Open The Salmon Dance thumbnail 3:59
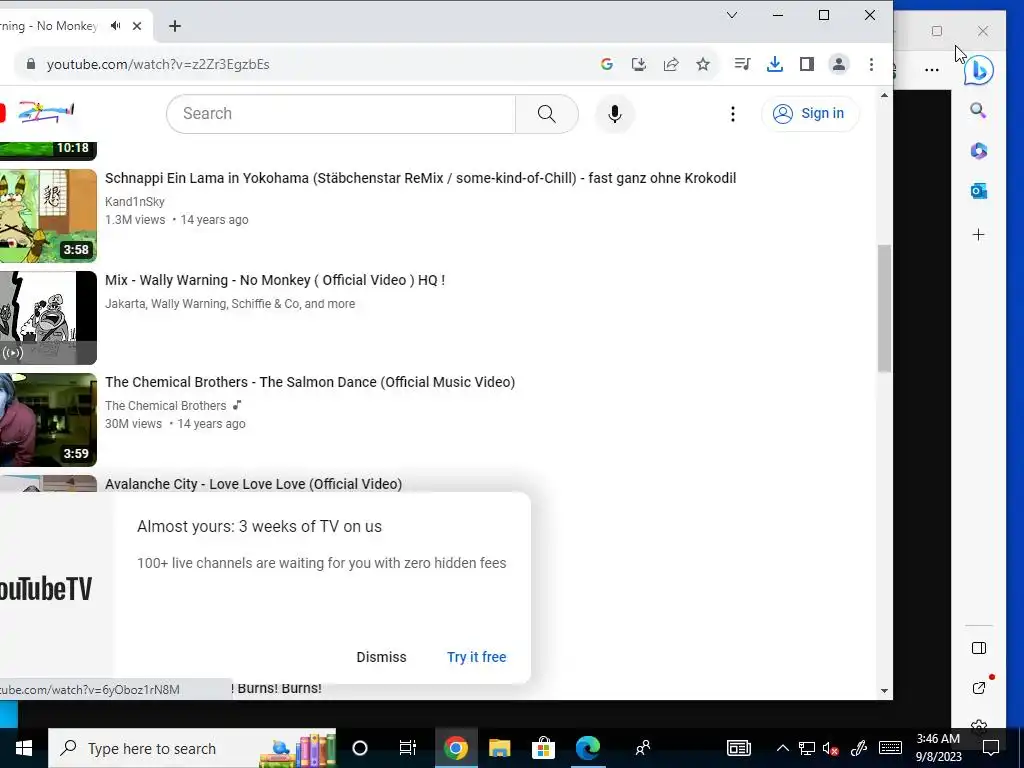This screenshot has width=1024, height=768. coord(48,419)
